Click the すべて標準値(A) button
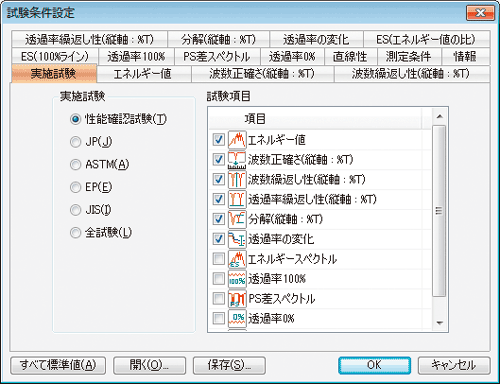Viewport: 500px width, 384px height. tap(58, 365)
